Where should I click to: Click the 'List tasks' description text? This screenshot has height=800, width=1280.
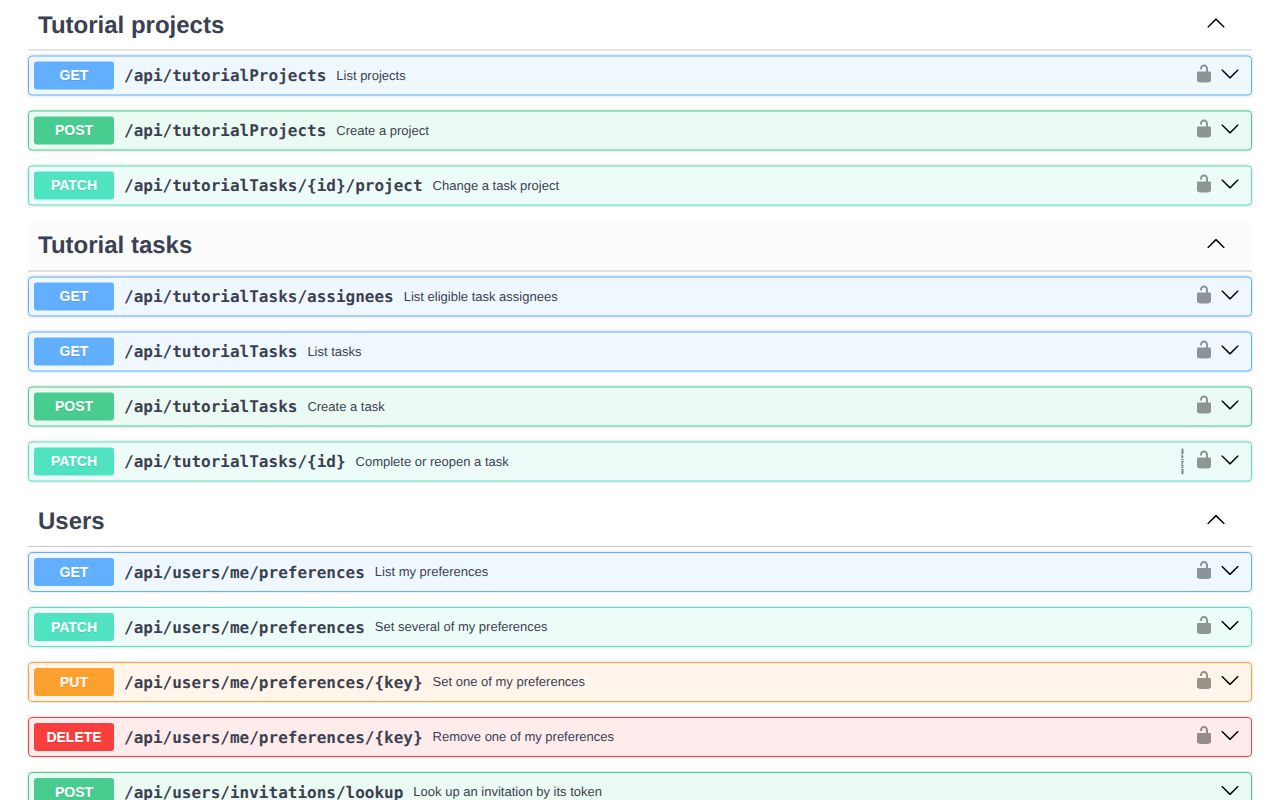tap(334, 352)
